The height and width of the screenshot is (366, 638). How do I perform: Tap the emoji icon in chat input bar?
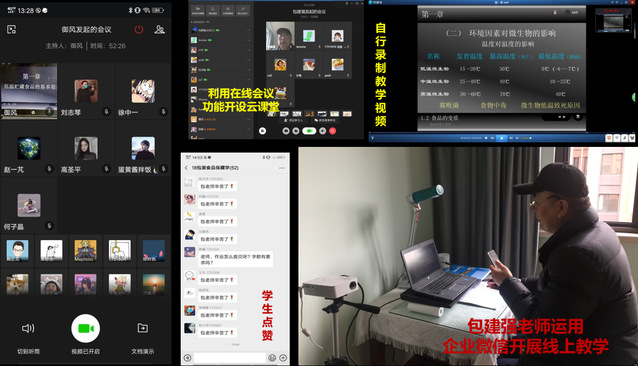[272, 357]
